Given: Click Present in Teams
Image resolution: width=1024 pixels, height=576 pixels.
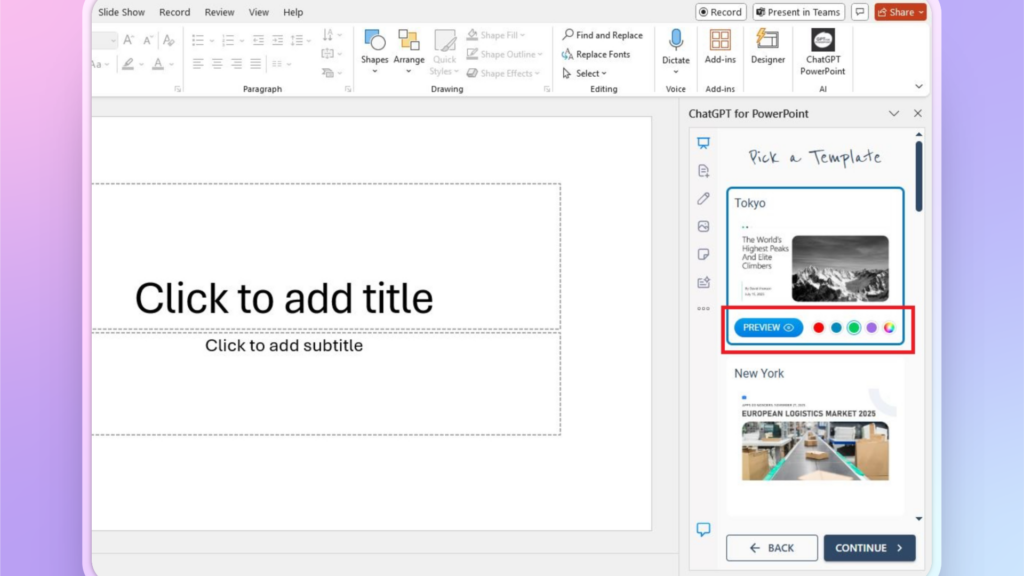Looking at the screenshot, I should coord(798,12).
